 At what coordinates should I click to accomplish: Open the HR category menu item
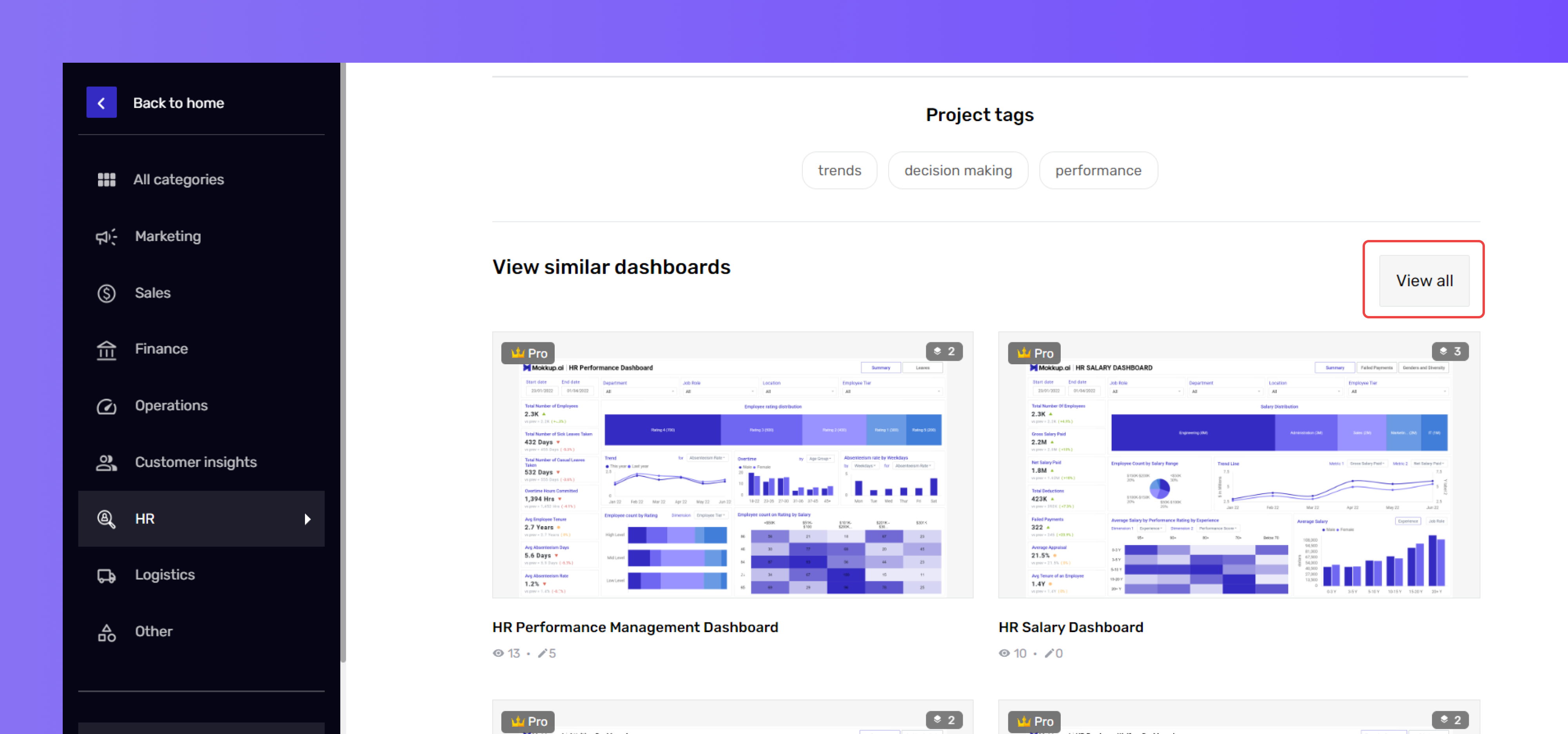coord(201,519)
